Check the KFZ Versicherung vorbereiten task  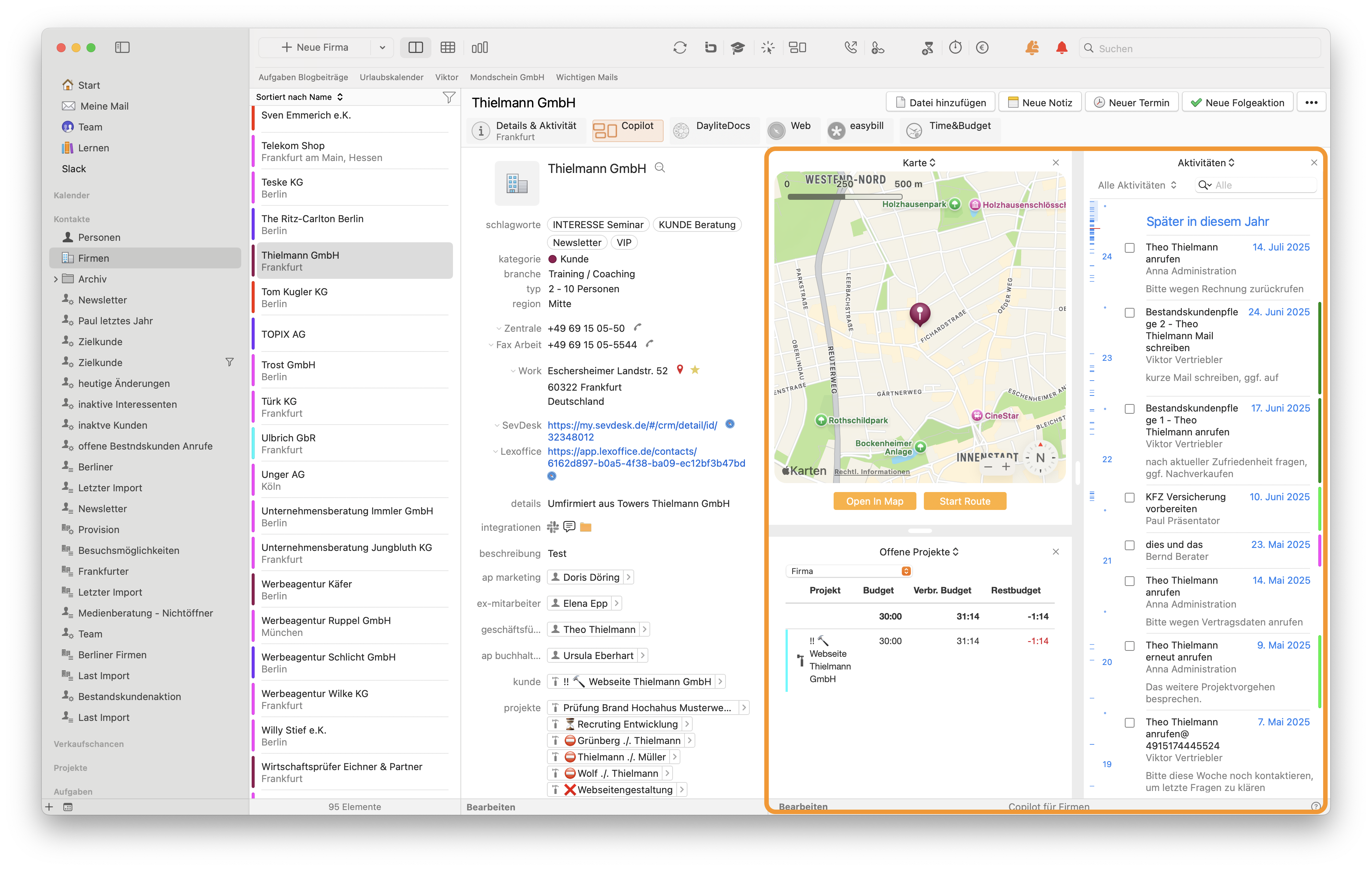point(1129,498)
